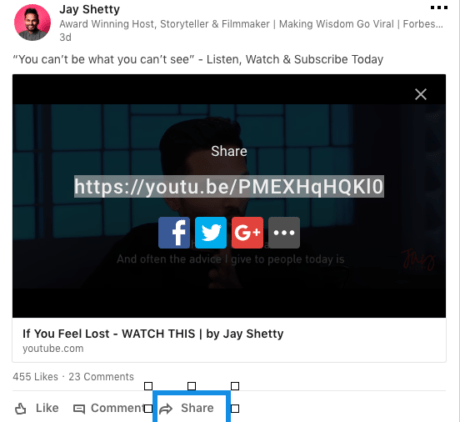
Task: Like the post using thumbs-up icon
Action: pyautogui.click(x=21, y=408)
